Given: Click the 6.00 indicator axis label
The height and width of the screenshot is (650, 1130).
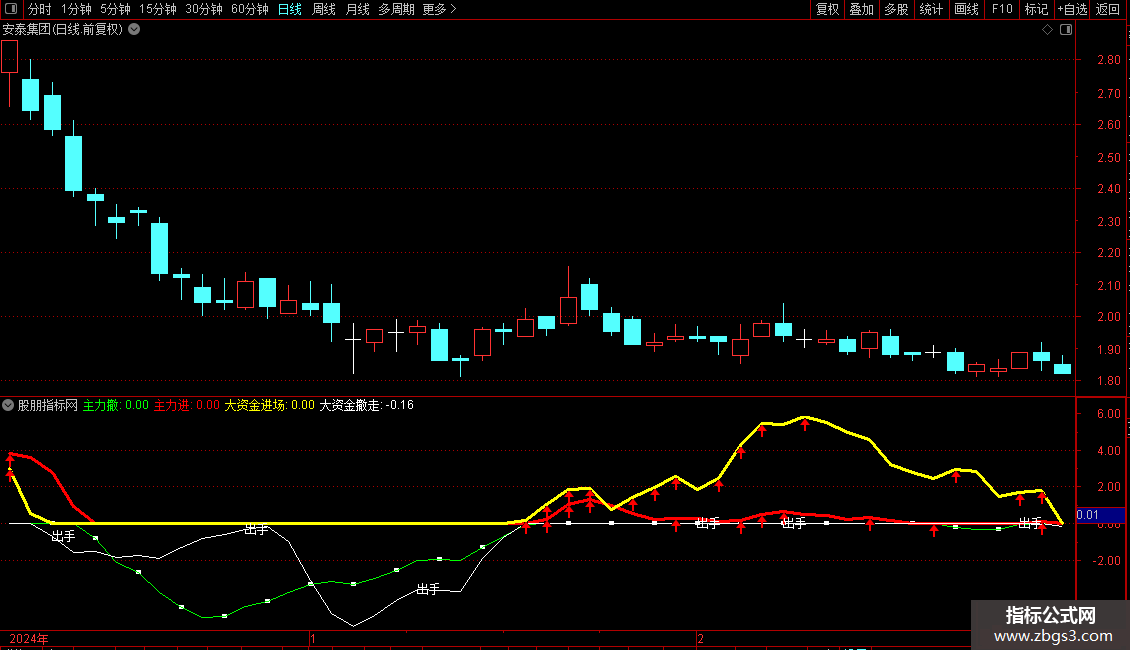Looking at the screenshot, I should click(1108, 414).
